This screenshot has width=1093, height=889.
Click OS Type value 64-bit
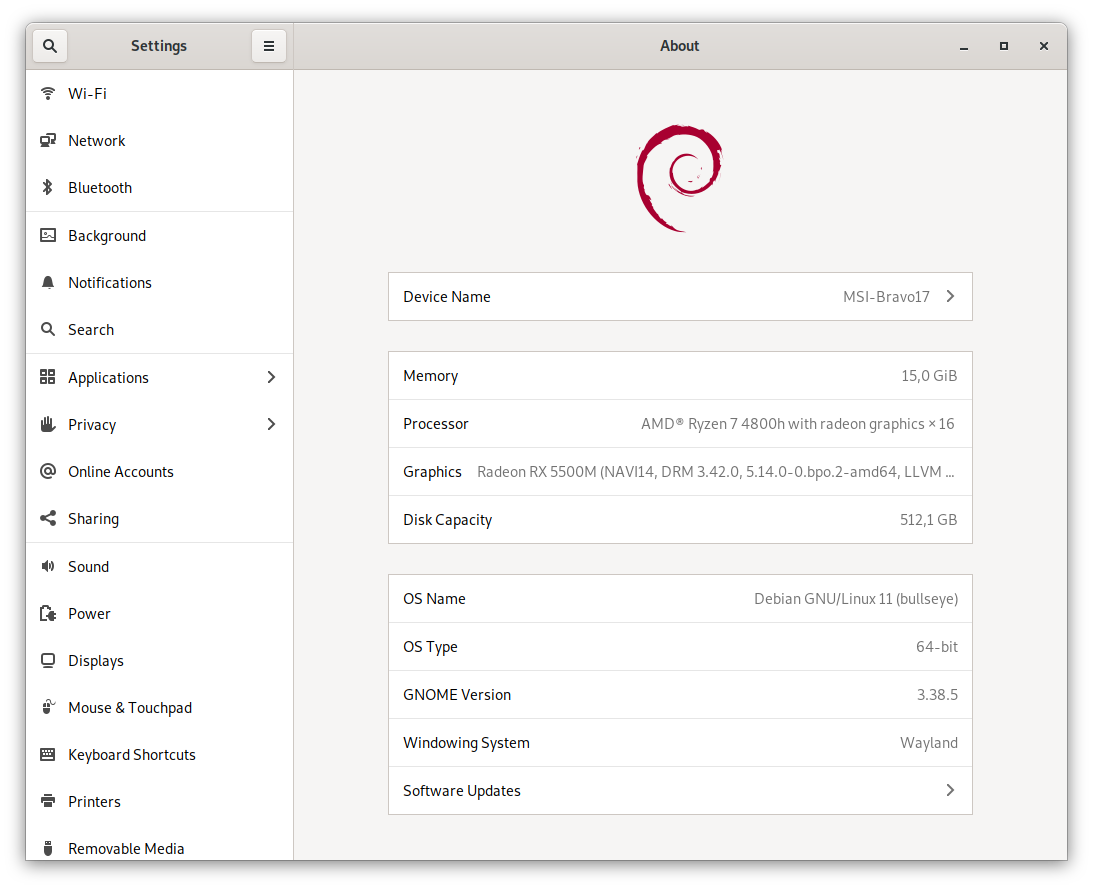coord(936,646)
